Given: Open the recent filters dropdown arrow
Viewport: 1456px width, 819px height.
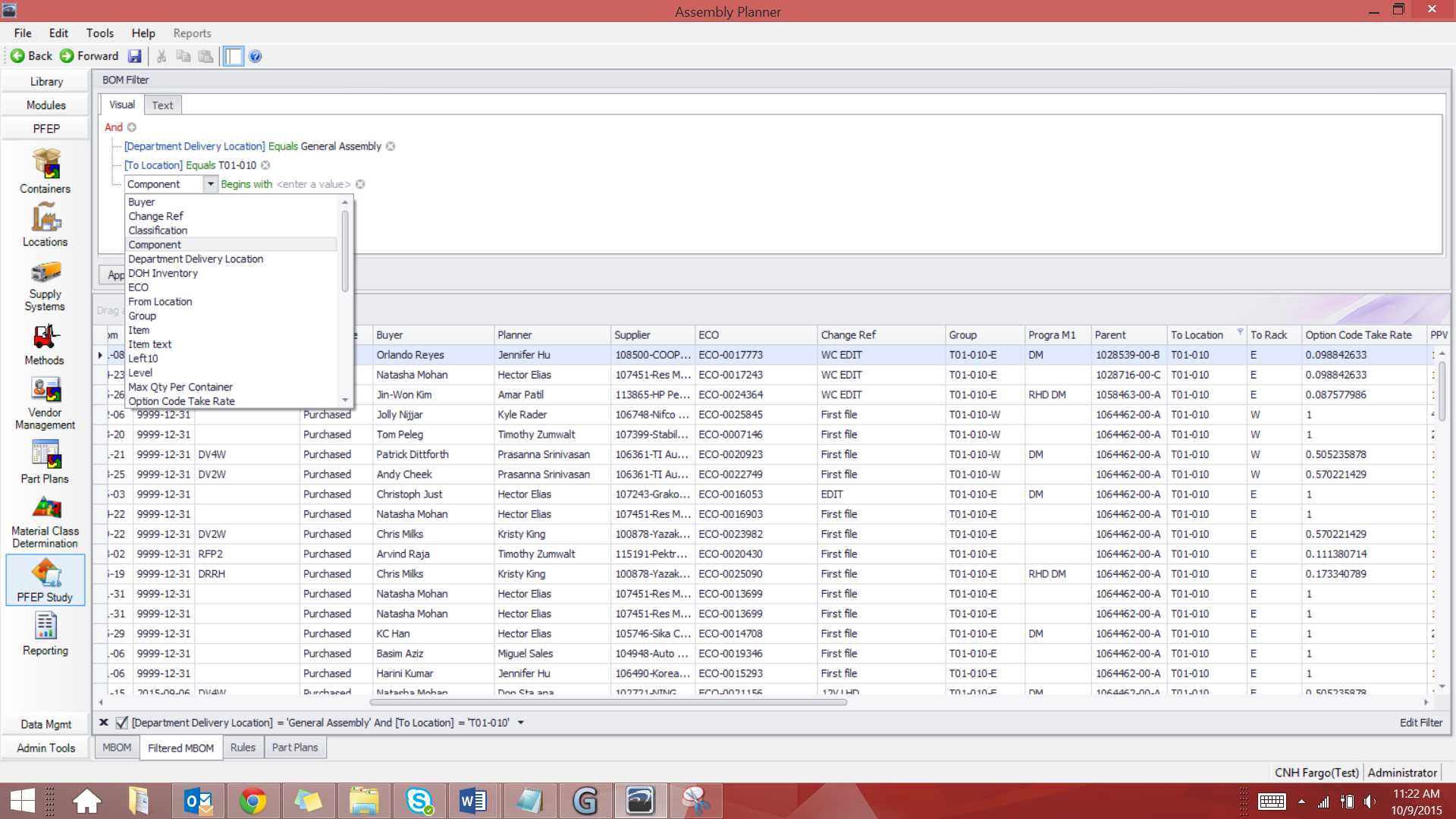Looking at the screenshot, I should 521,723.
